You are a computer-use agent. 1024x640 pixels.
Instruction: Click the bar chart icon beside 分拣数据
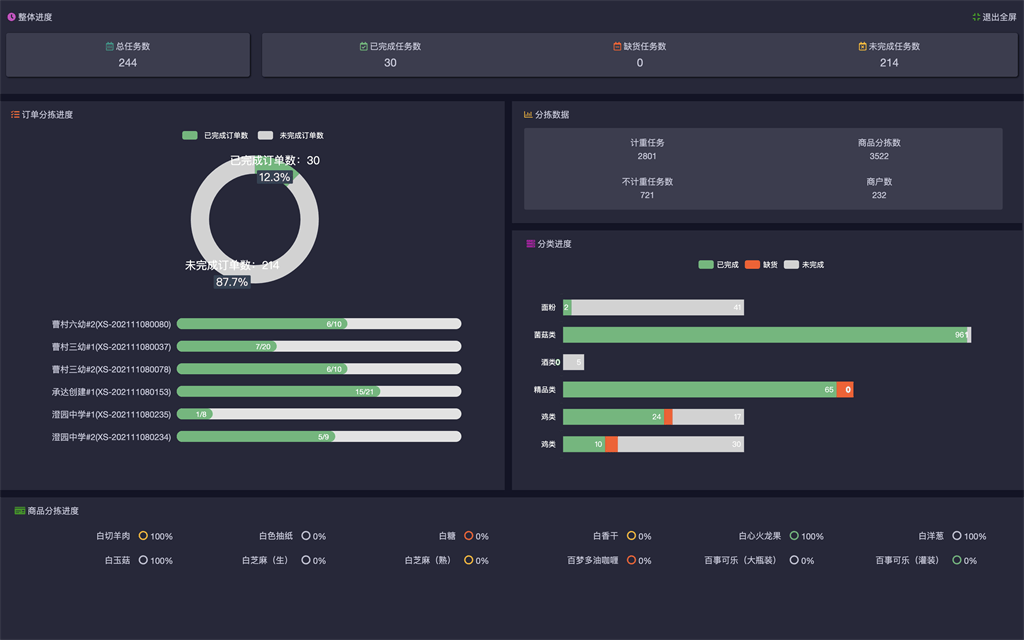[528, 115]
